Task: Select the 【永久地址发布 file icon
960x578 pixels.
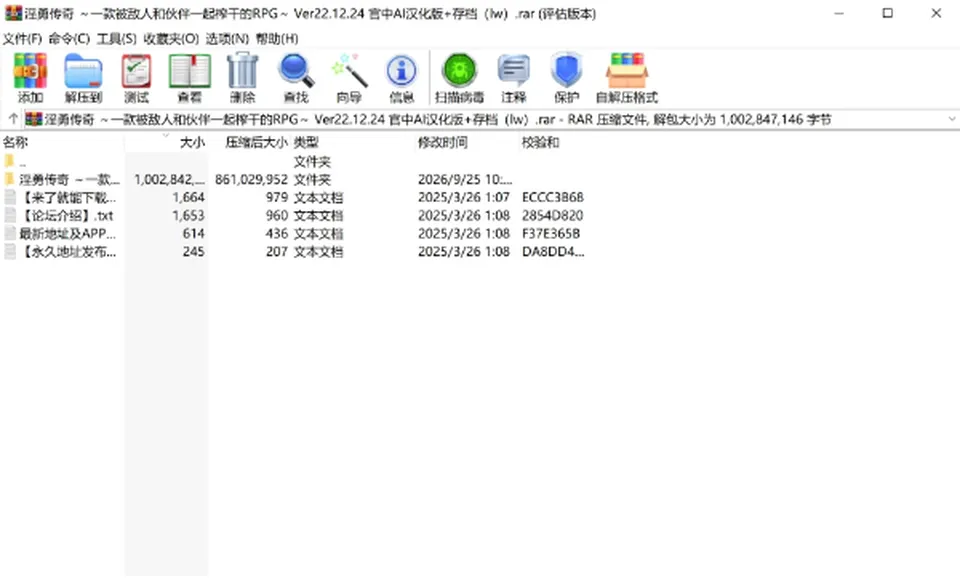Action: 9,252
